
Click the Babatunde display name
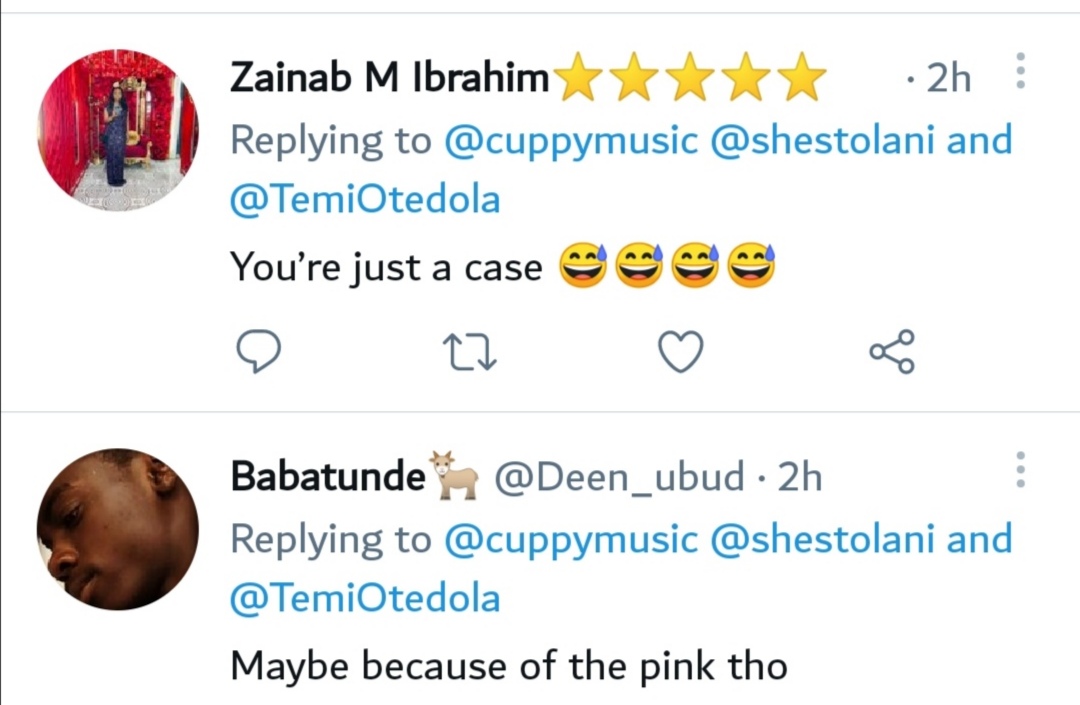point(328,477)
